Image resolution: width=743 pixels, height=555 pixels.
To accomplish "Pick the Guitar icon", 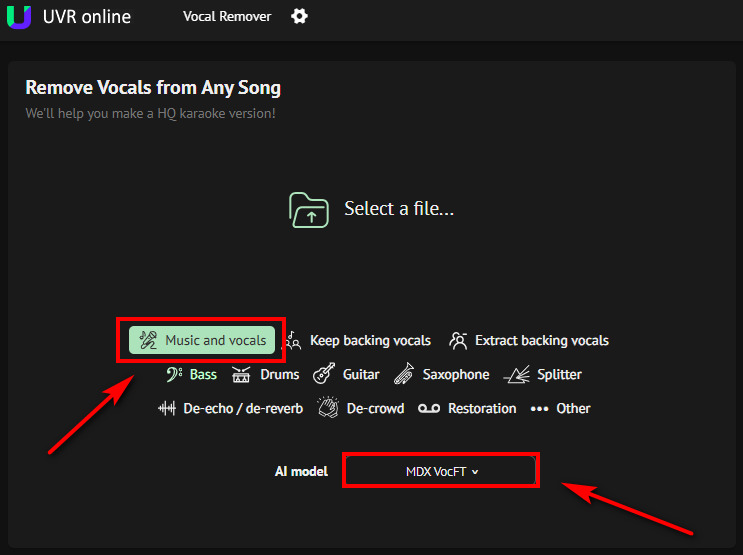I will 324,373.
